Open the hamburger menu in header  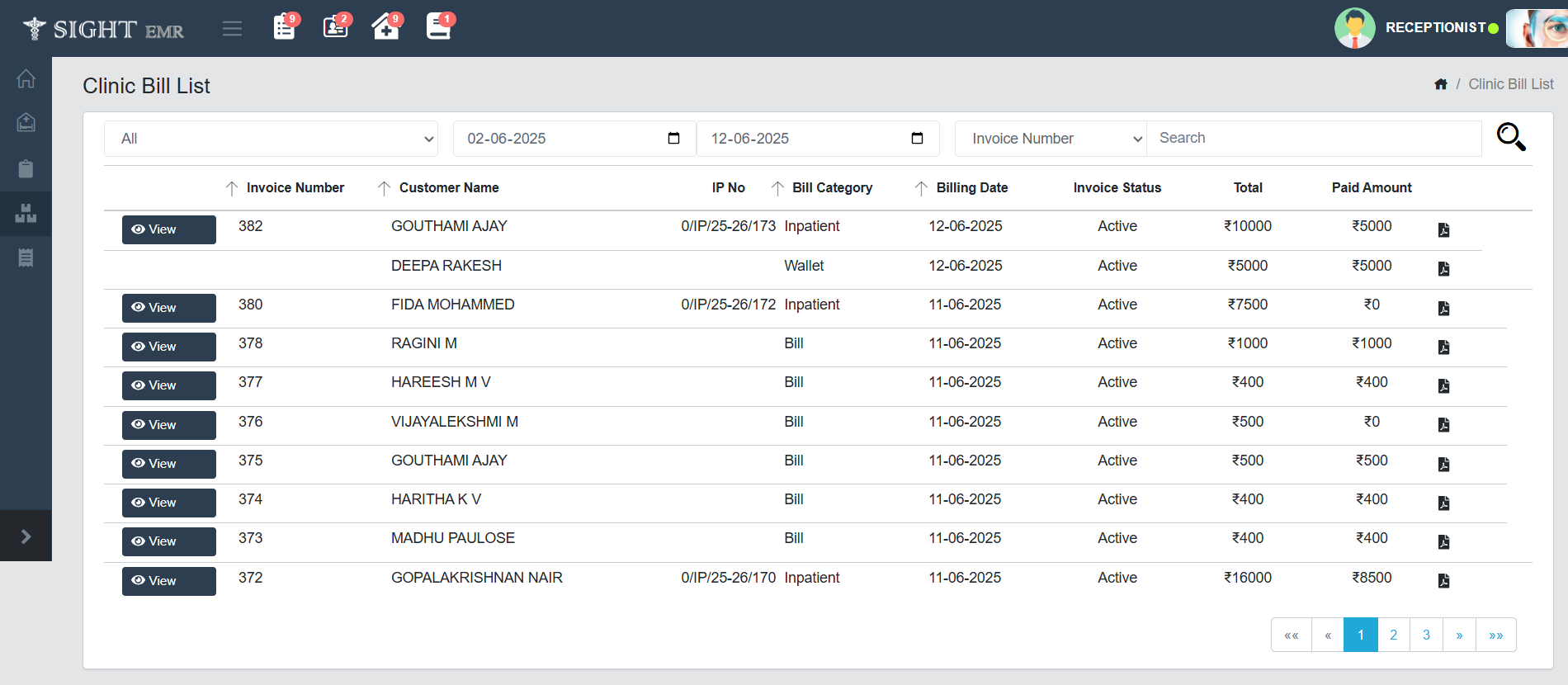point(232,29)
